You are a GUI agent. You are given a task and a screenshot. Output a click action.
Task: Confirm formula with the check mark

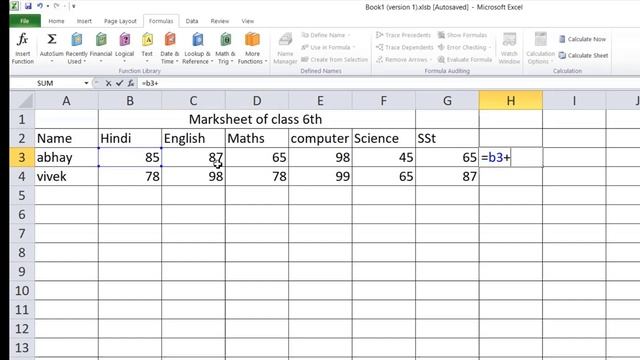[119, 83]
